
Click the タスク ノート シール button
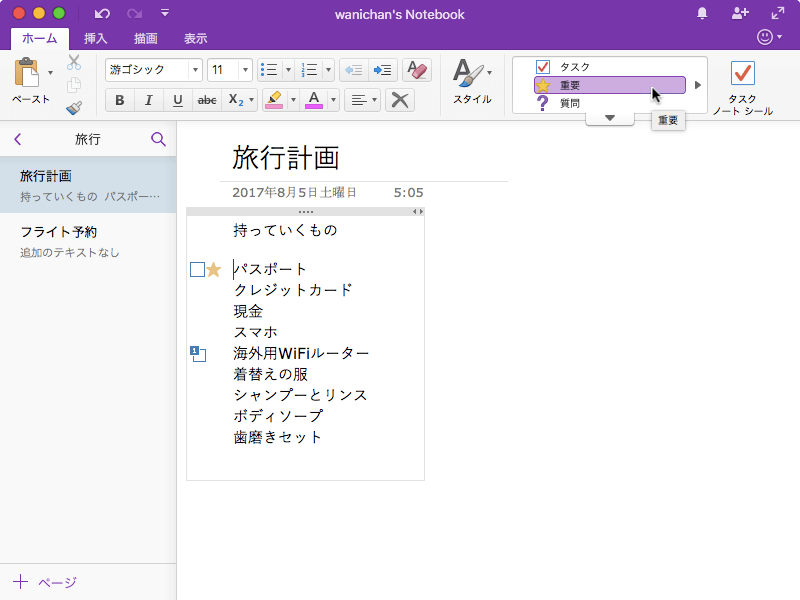[x=742, y=88]
